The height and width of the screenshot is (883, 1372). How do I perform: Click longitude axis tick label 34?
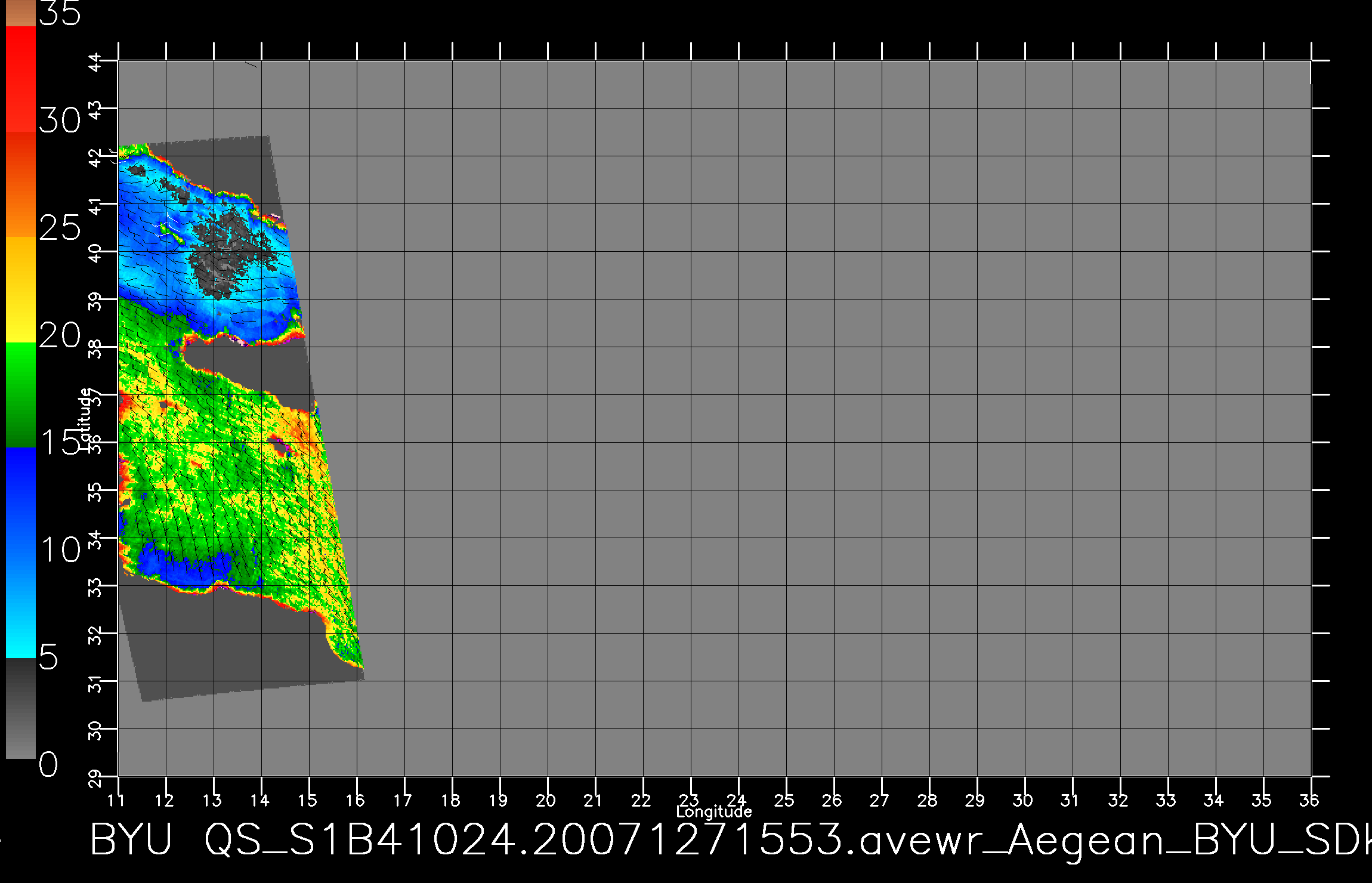1214,800
